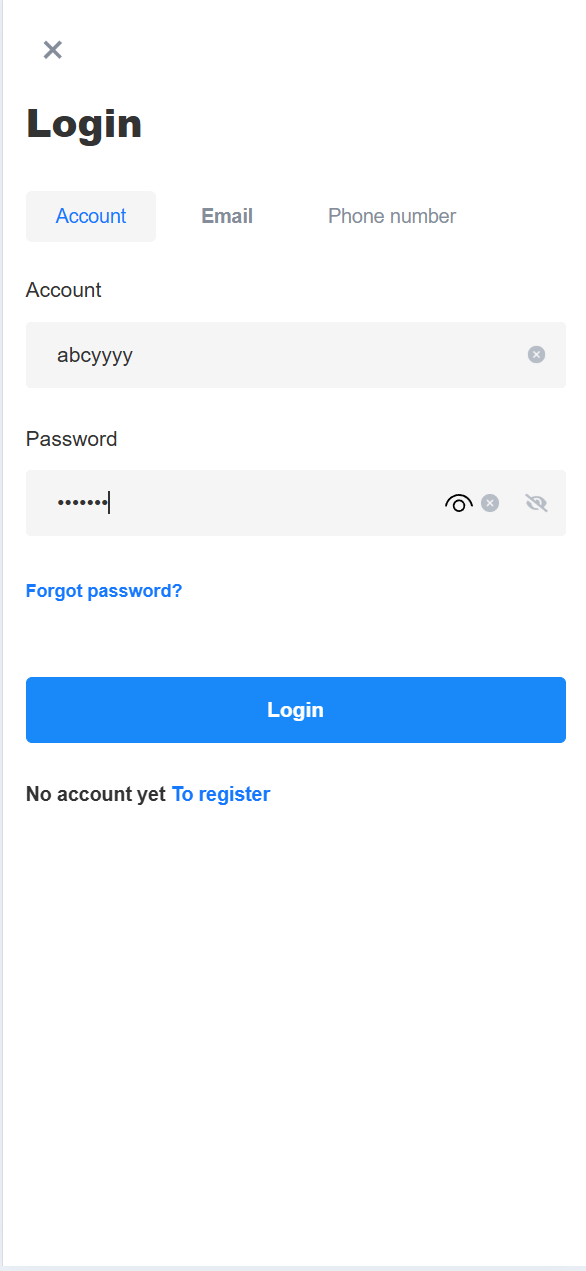The image size is (586, 1271).
Task: Click the masked password dots
Action: click(82, 503)
